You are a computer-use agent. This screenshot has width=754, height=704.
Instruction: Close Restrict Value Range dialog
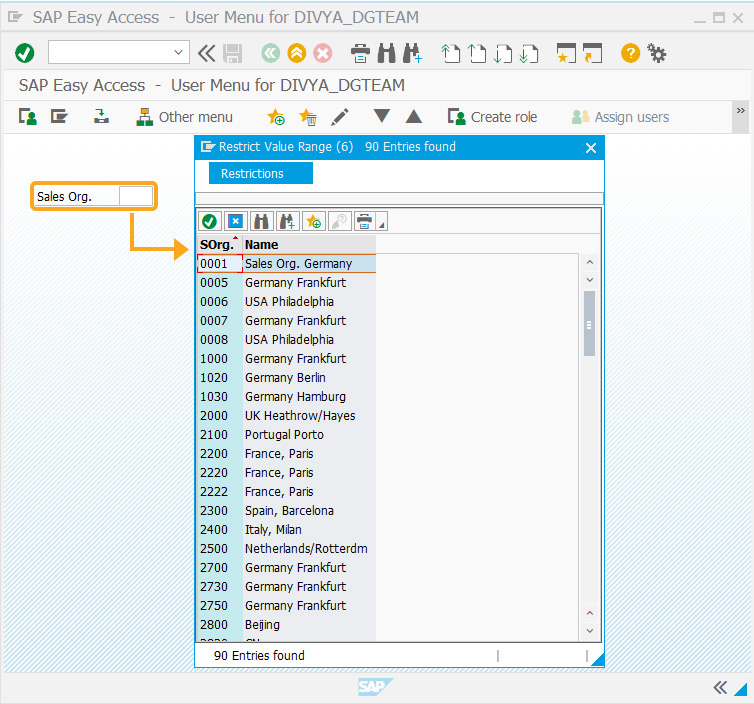pos(591,148)
